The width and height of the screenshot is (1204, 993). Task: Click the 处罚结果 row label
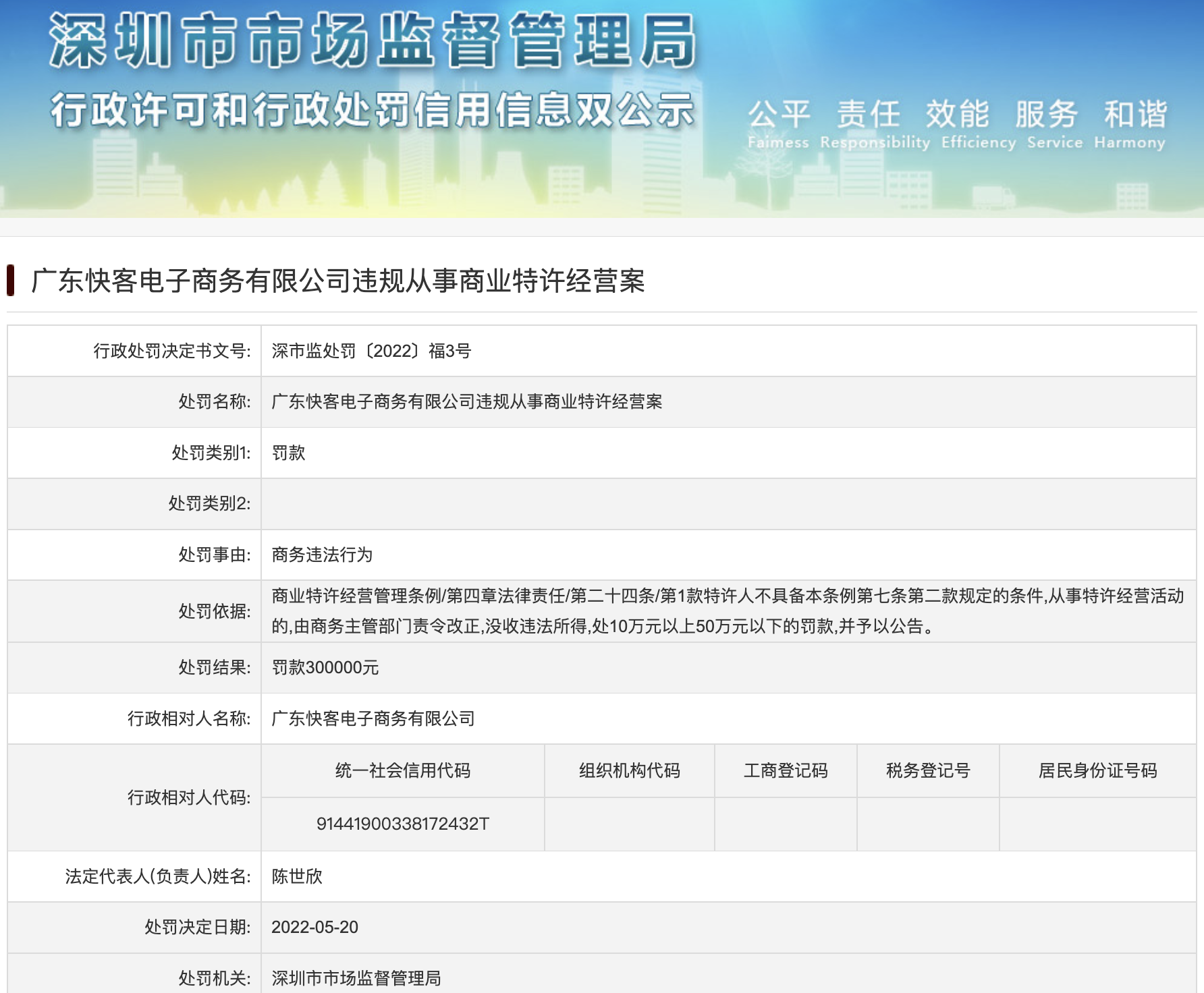215,667
